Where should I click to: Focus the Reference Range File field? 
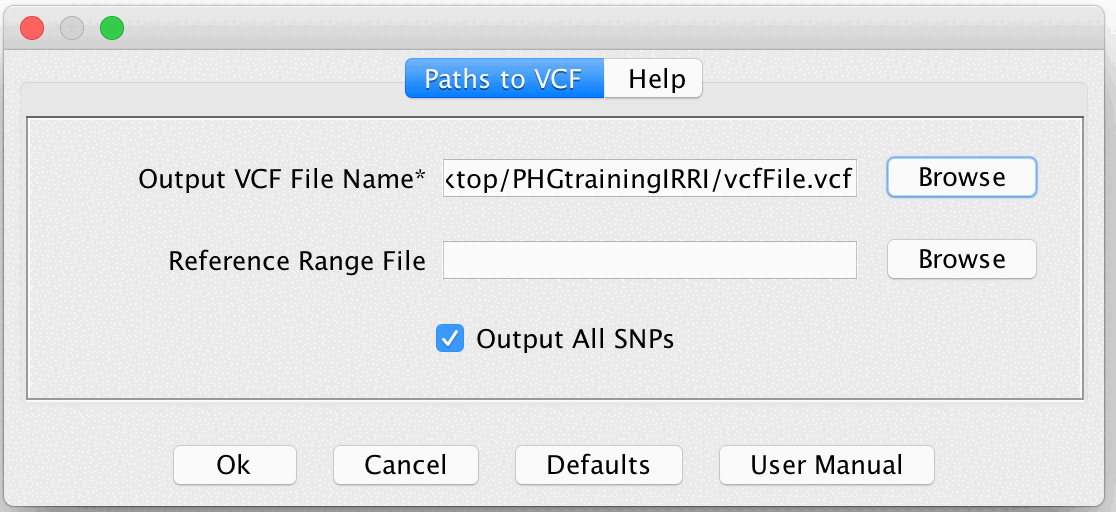[x=650, y=260]
